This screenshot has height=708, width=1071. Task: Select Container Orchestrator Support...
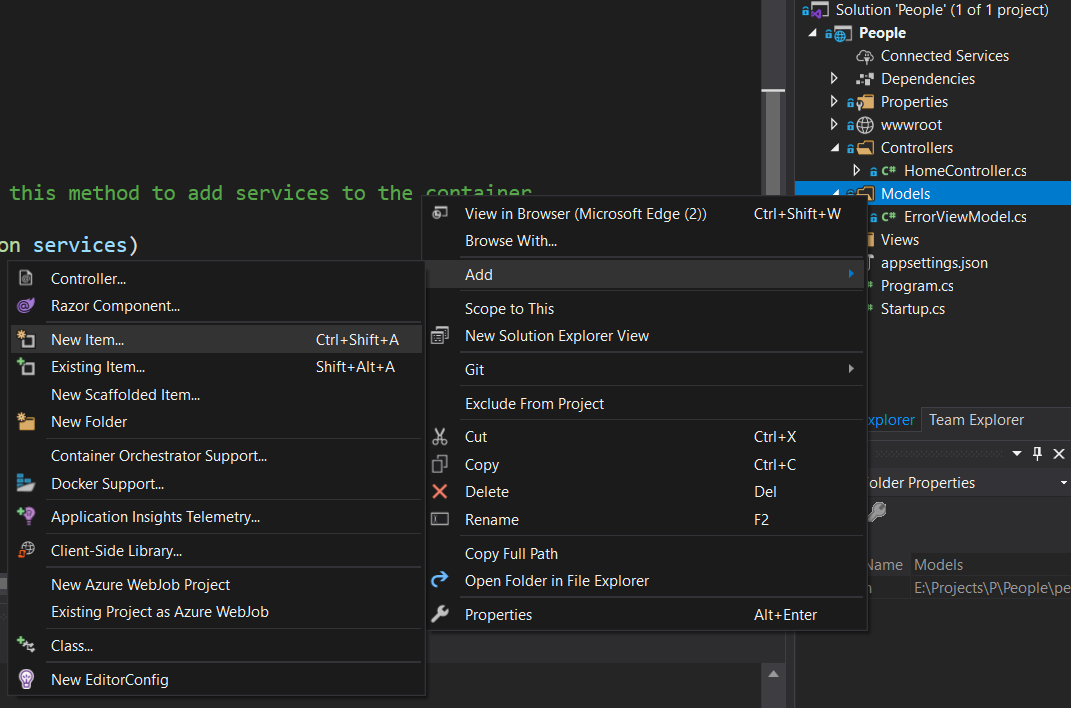coord(217,455)
